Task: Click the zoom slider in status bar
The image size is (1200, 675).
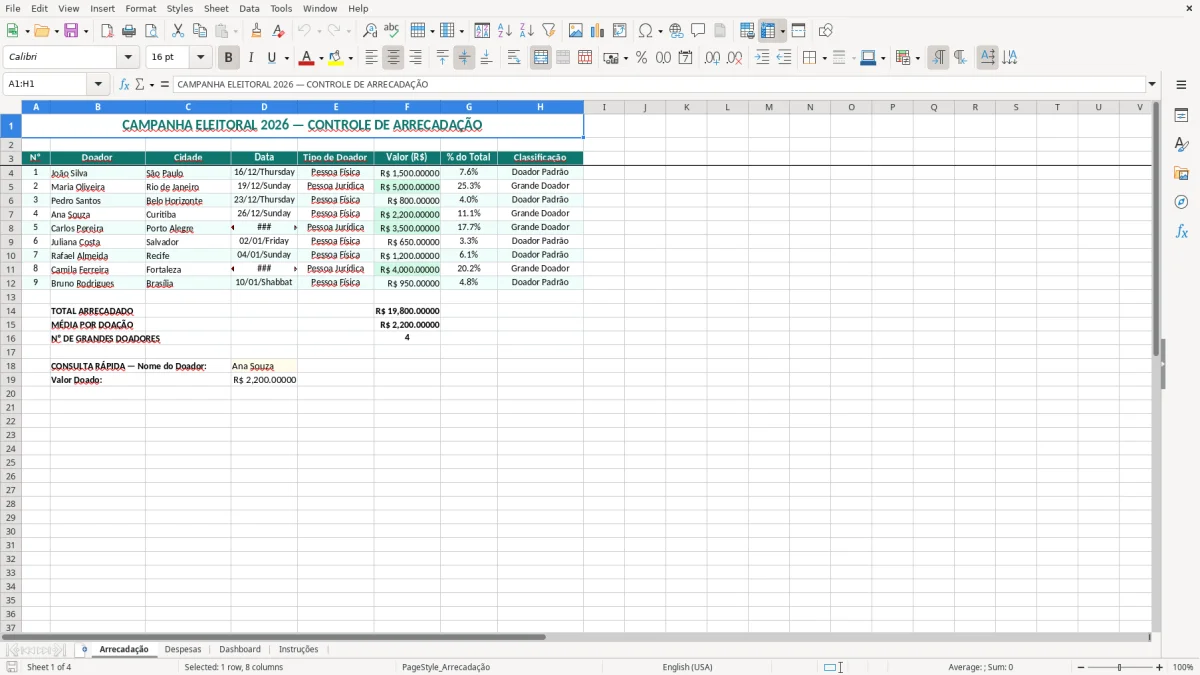Action: click(1119, 667)
